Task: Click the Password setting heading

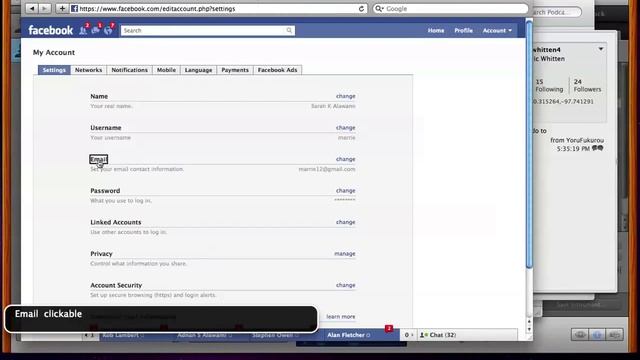Action: point(105,191)
